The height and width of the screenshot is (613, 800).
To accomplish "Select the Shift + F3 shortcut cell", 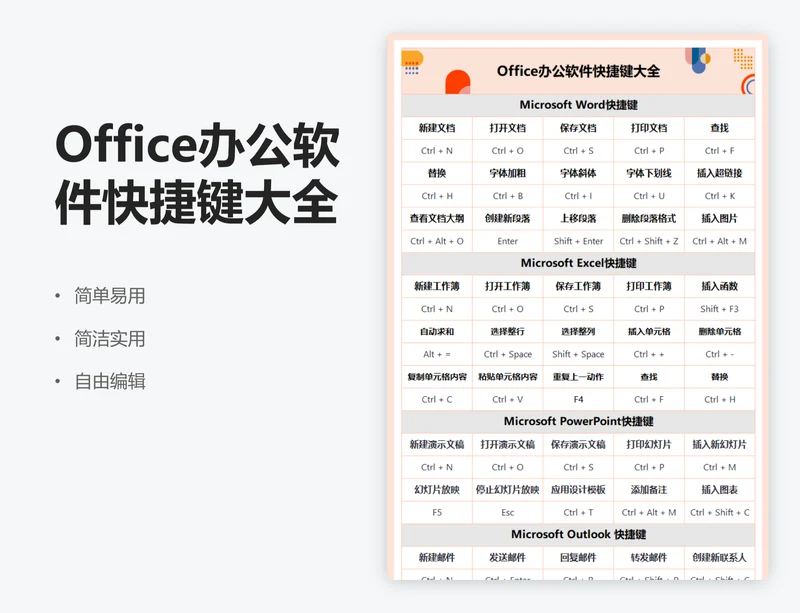I will pyautogui.click(x=719, y=309).
